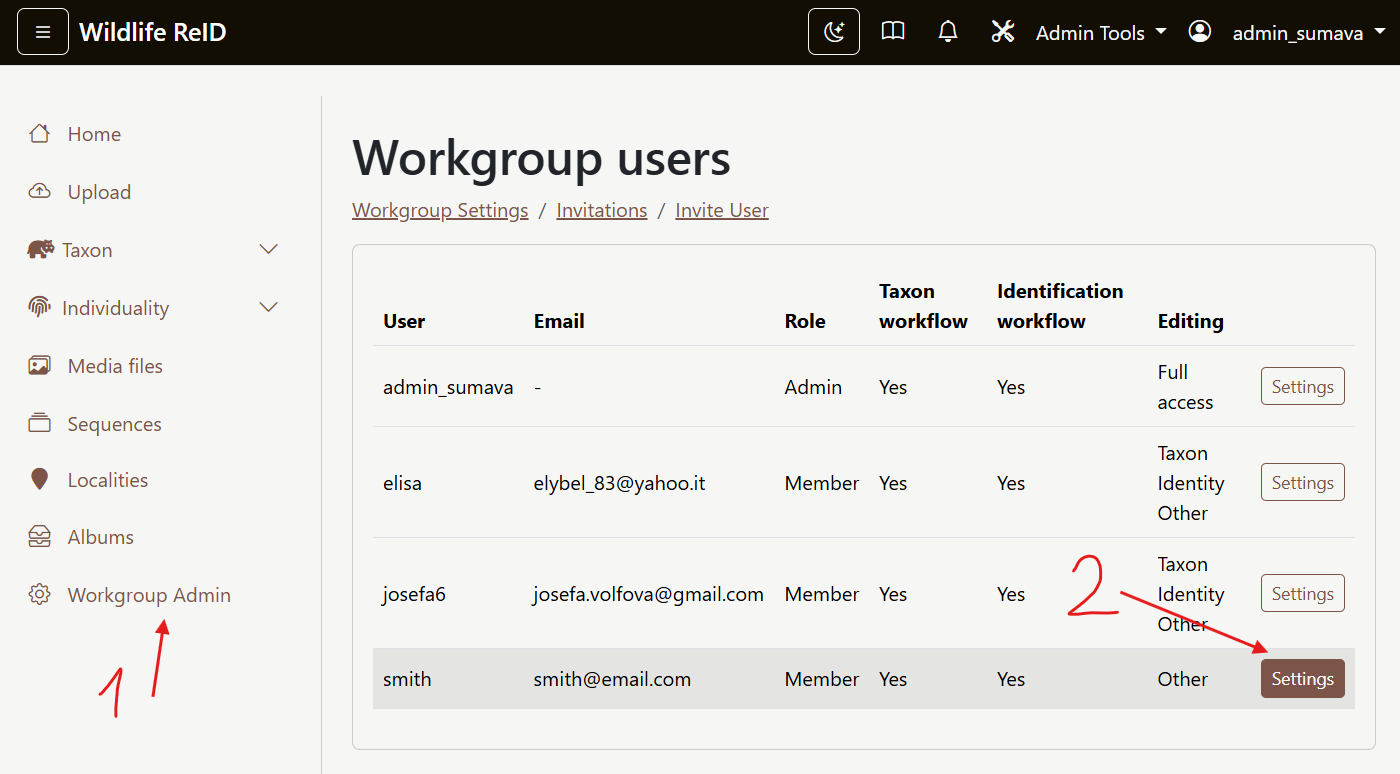
Task: Select the Individuality label in sidebar
Action: coord(115,308)
